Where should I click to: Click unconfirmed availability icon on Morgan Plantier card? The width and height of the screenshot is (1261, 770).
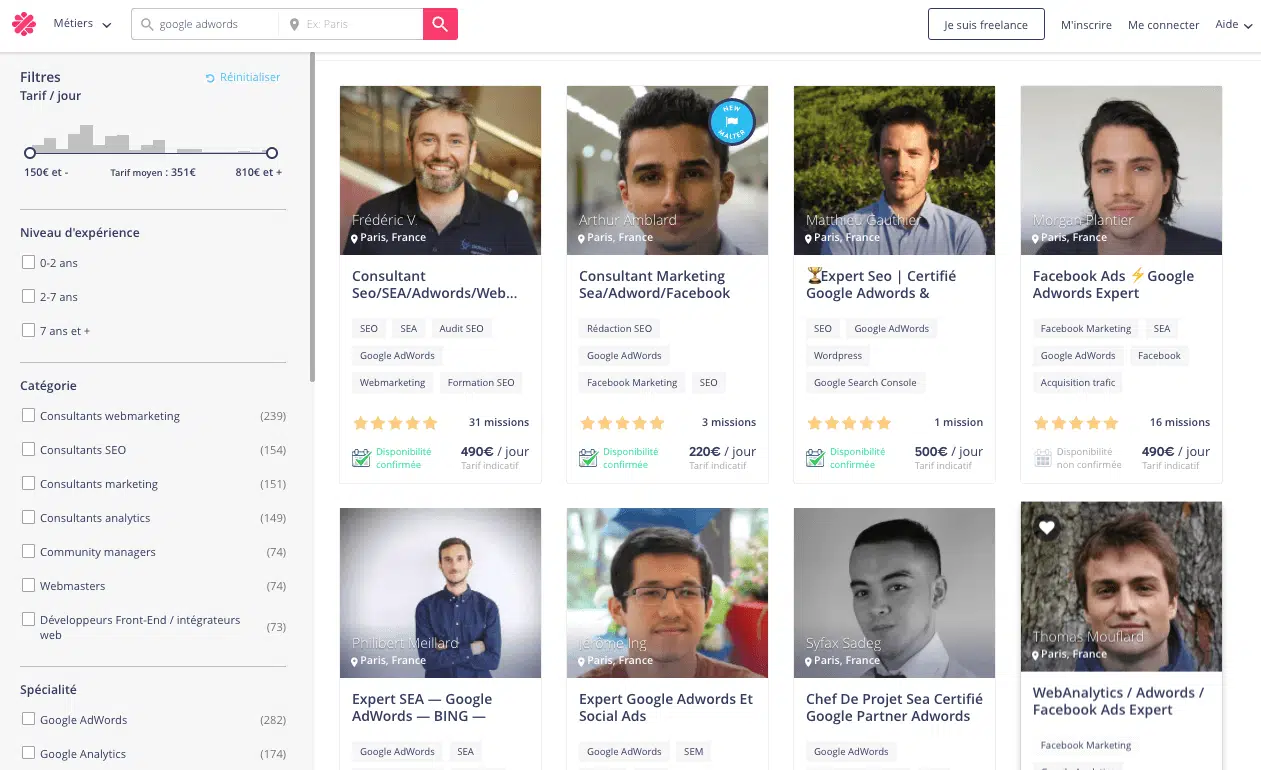[x=1043, y=458]
